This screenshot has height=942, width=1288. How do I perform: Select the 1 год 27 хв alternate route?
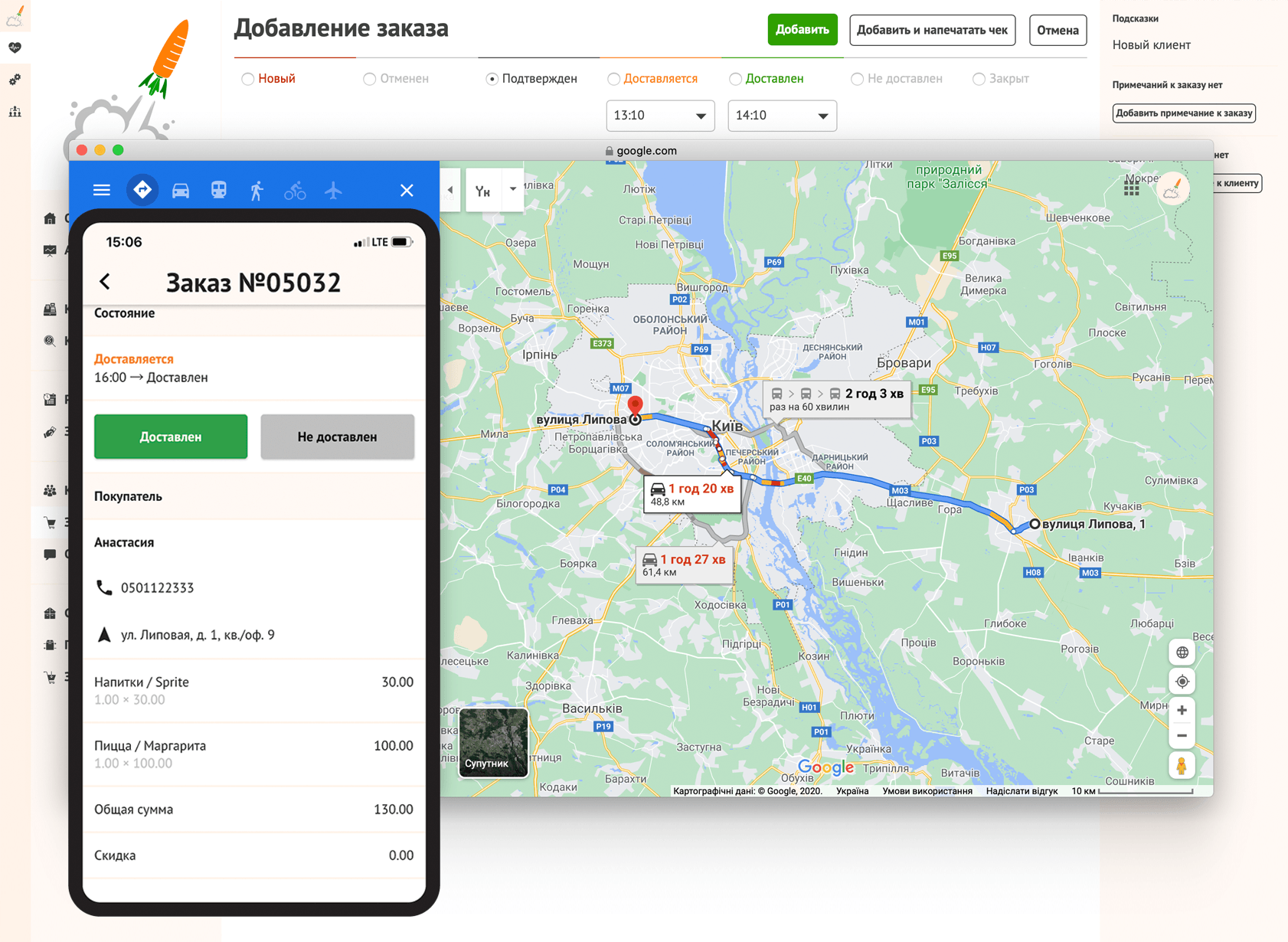[x=684, y=564]
